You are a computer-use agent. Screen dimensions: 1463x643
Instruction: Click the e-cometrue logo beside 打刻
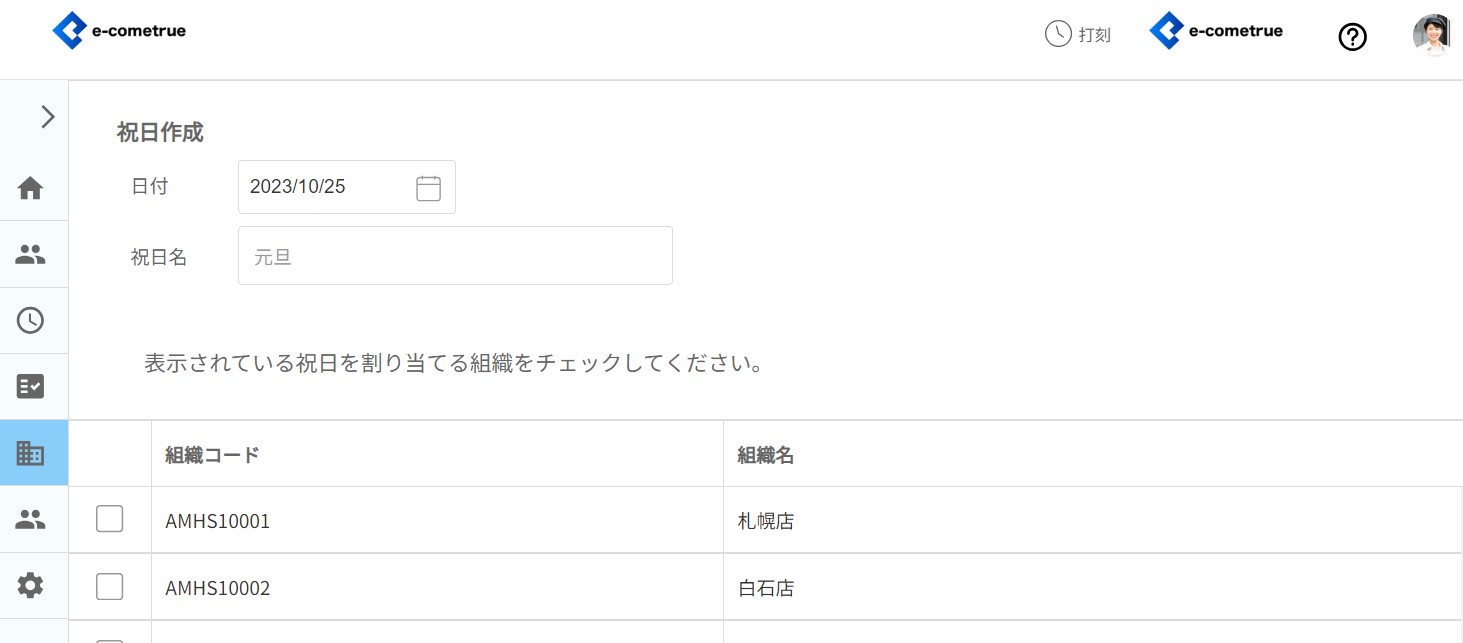pyautogui.click(x=1216, y=31)
